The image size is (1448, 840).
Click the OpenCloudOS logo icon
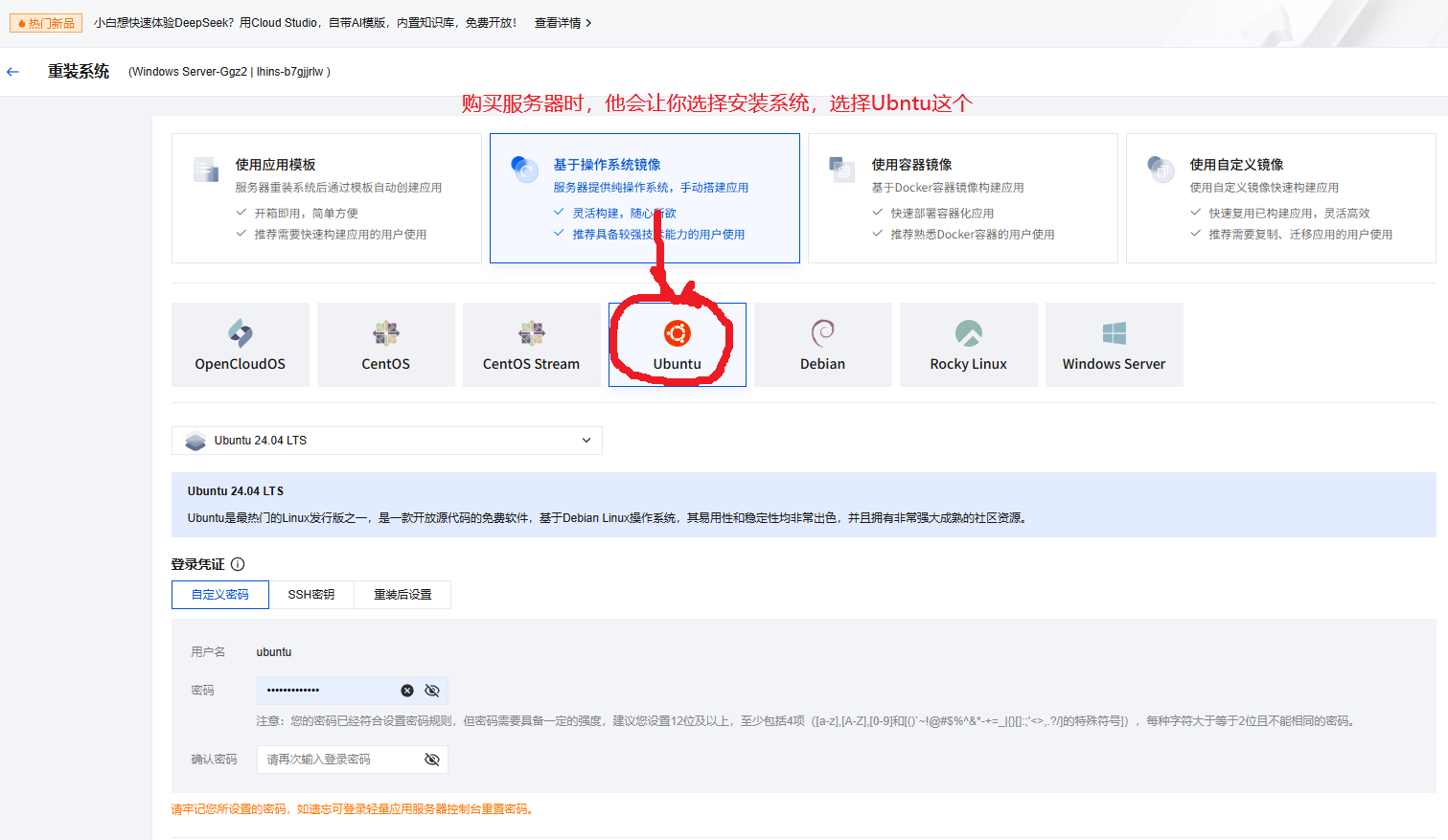241,332
